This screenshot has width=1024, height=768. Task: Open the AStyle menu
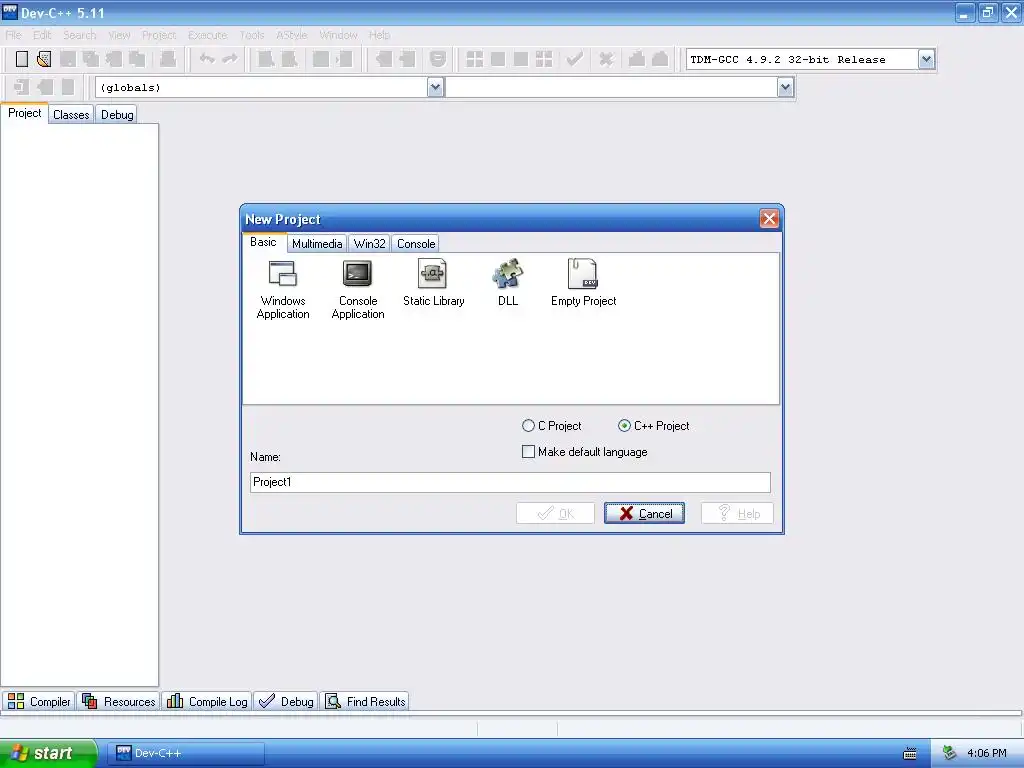(x=291, y=35)
